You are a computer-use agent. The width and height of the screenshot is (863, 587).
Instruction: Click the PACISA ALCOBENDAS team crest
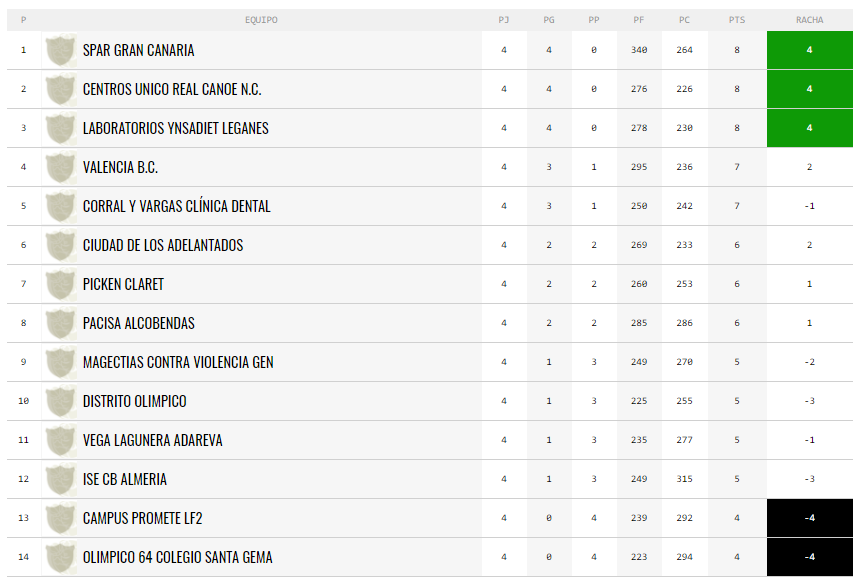(60, 323)
